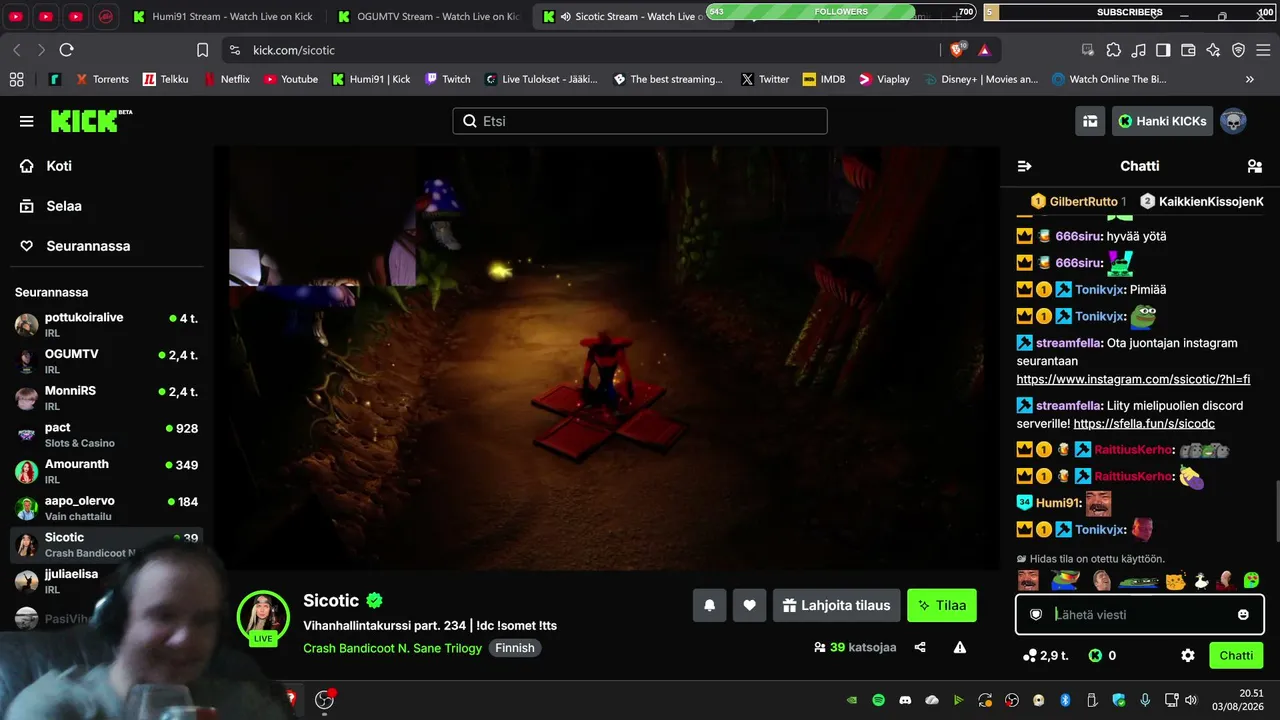Switch to the OGUMTV Stream browser tab
Image resolution: width=1280 pixels, height=720 pixels.
430,16
